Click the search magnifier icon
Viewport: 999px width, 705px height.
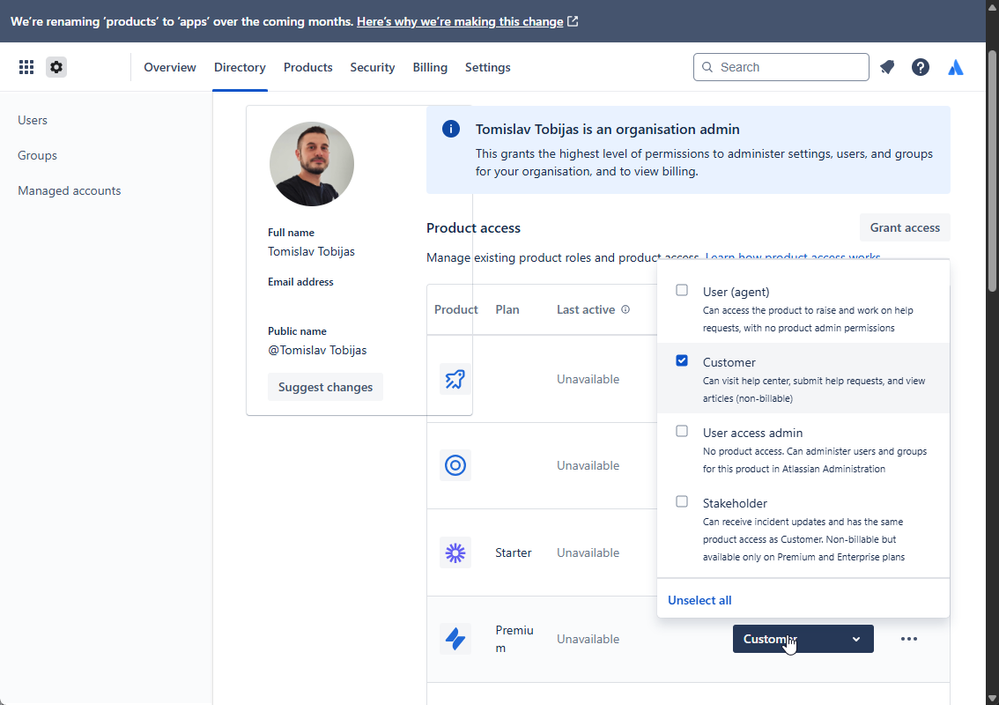[707, 67]
